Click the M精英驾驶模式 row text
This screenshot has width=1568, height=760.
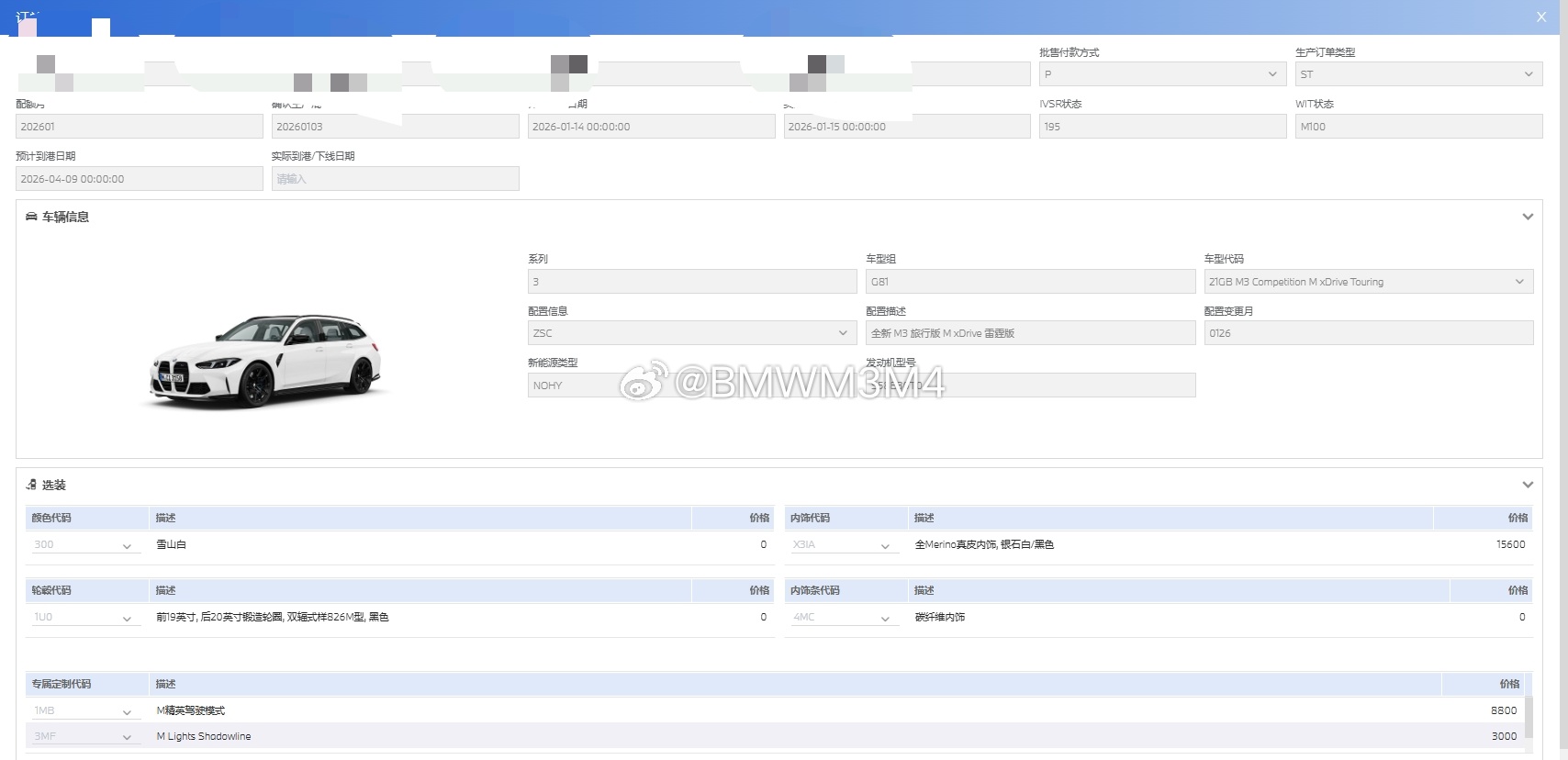click(x=191, y=711)
